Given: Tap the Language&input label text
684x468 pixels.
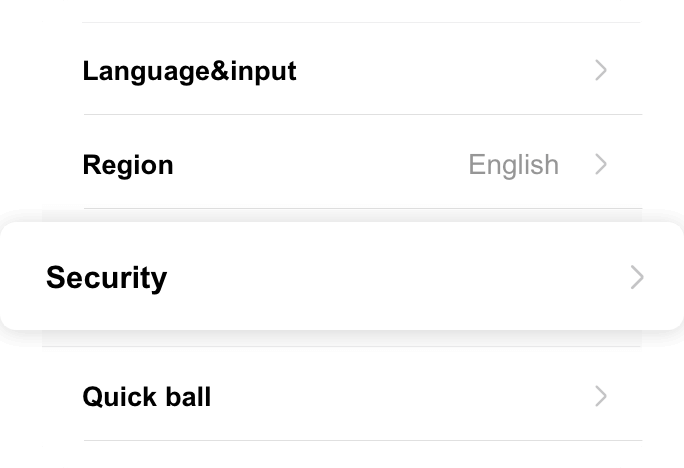Looking at the screenshot, I should point(189,71).
